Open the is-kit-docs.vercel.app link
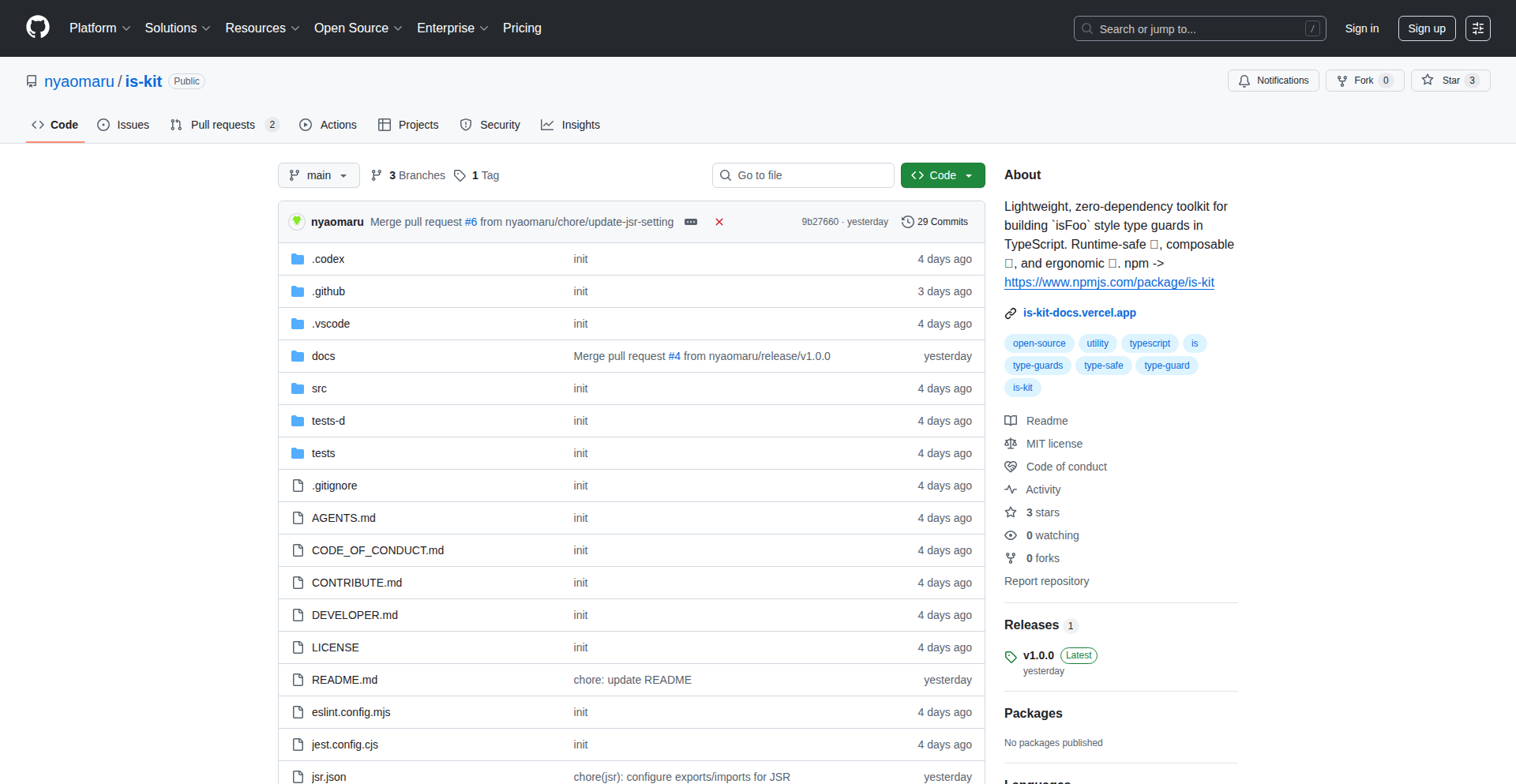This screenshot has height=784, width=1516. [x=1079, y=313]
